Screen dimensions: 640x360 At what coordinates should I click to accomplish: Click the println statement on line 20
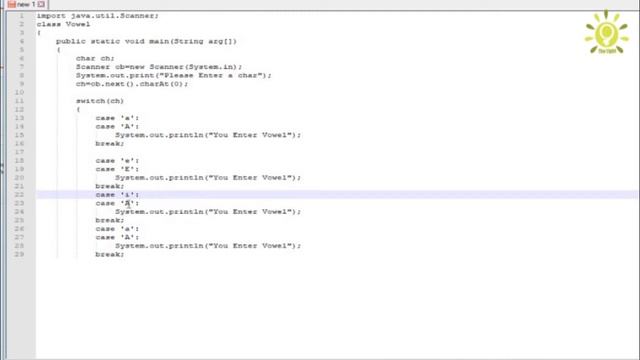pyautogui.click(x=208, y=178)
